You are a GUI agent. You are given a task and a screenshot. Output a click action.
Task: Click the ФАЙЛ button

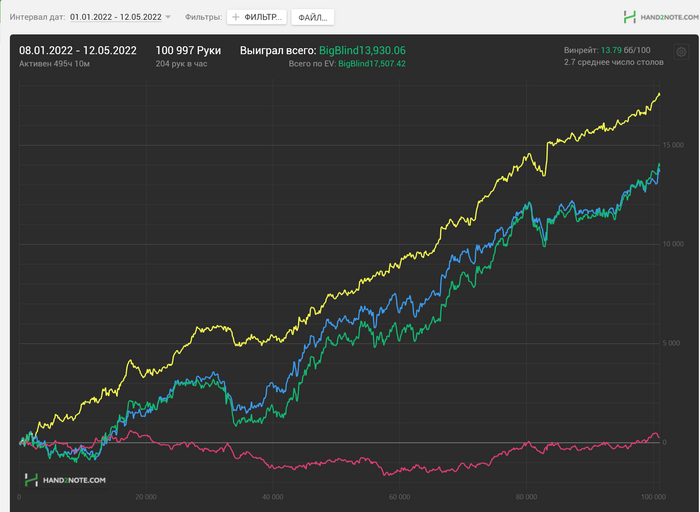(x=312, y=17)
